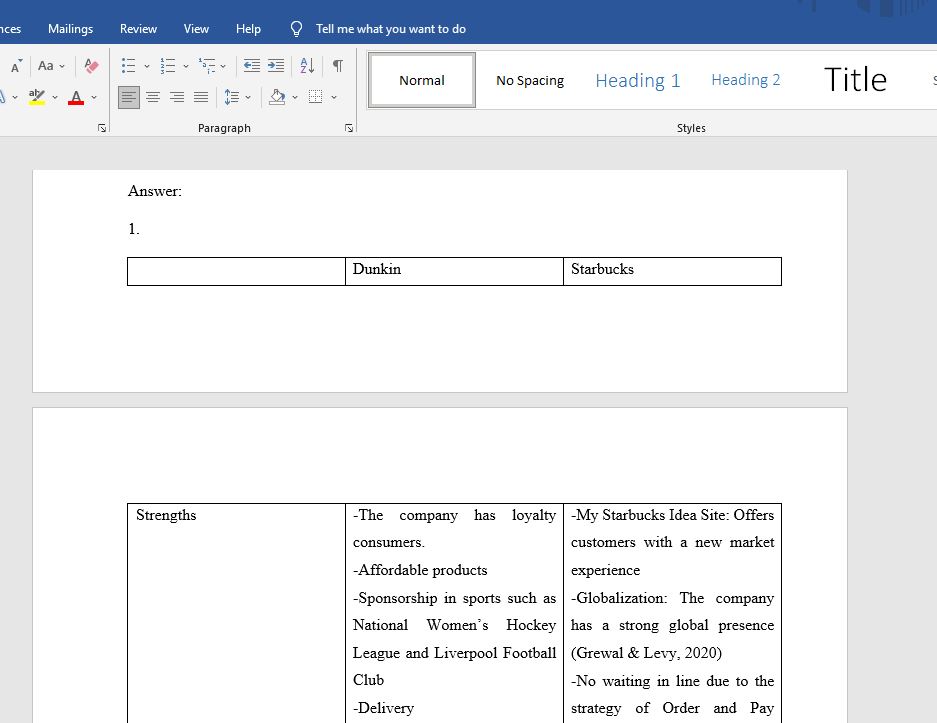Expand bullet library dropdown
Image resolution: width=937 pixels, height=723 pixels.
coord(146,66)
